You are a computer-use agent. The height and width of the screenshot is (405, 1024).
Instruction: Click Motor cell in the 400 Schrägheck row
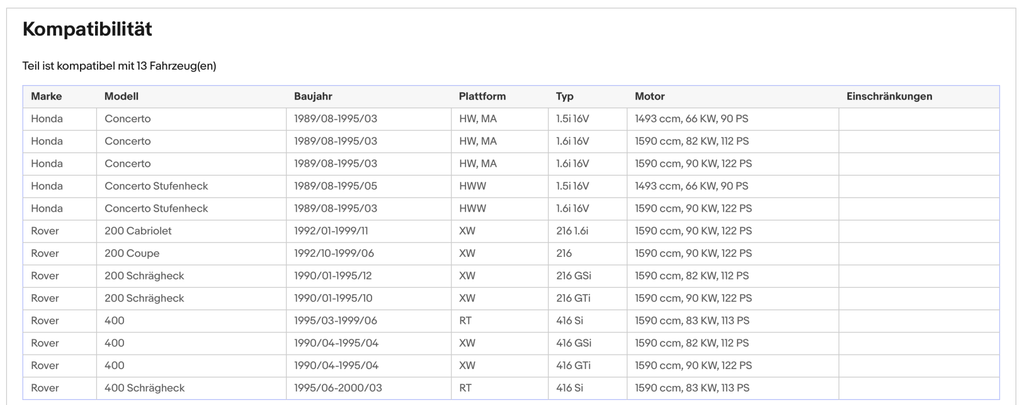692,388
